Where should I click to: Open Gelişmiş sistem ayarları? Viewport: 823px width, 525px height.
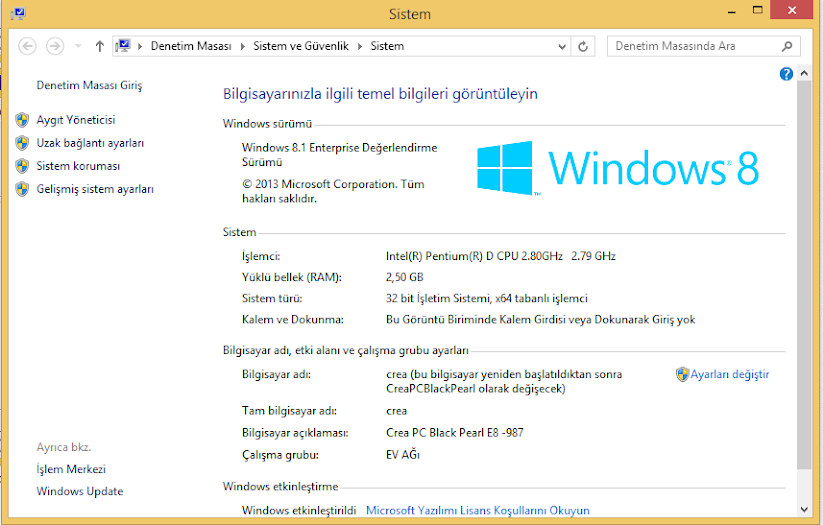pos(95,189)
